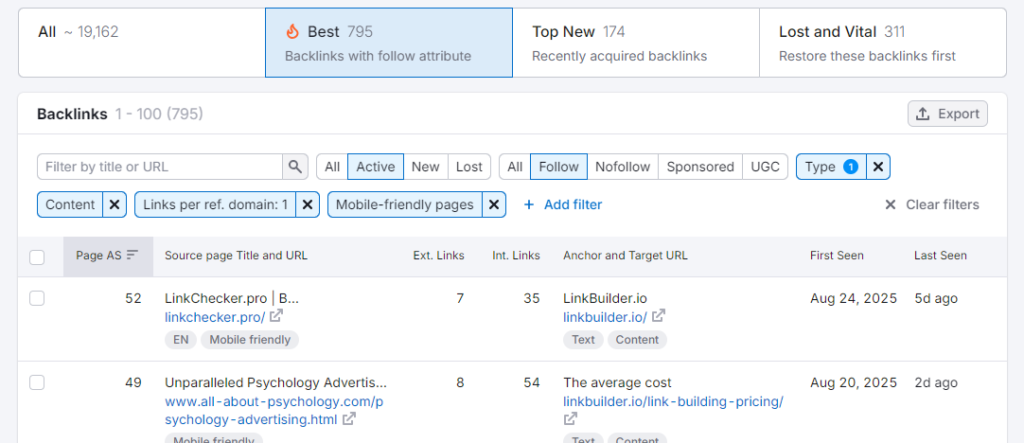Viewport: 1024px width, 443px height.
Task: Add a new filter
Action: coord(563,205)
